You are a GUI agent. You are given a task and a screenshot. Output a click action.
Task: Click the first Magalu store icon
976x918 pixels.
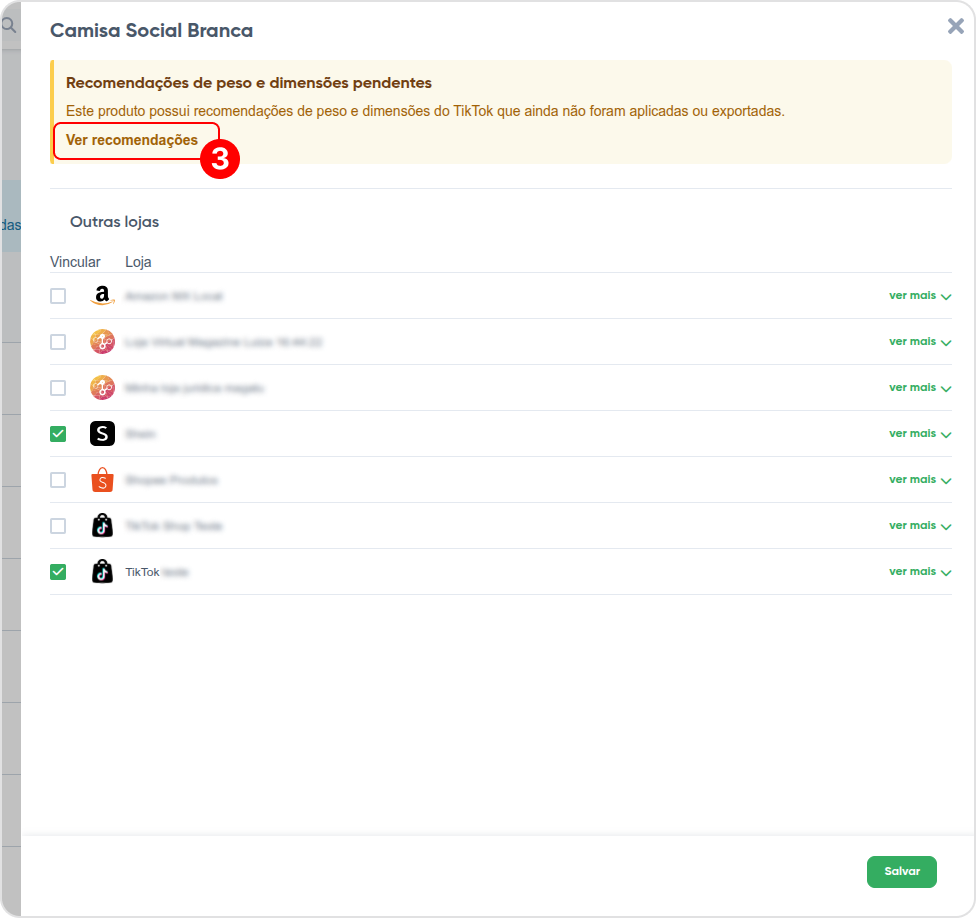pyautogui.click(x=102, y=342)
